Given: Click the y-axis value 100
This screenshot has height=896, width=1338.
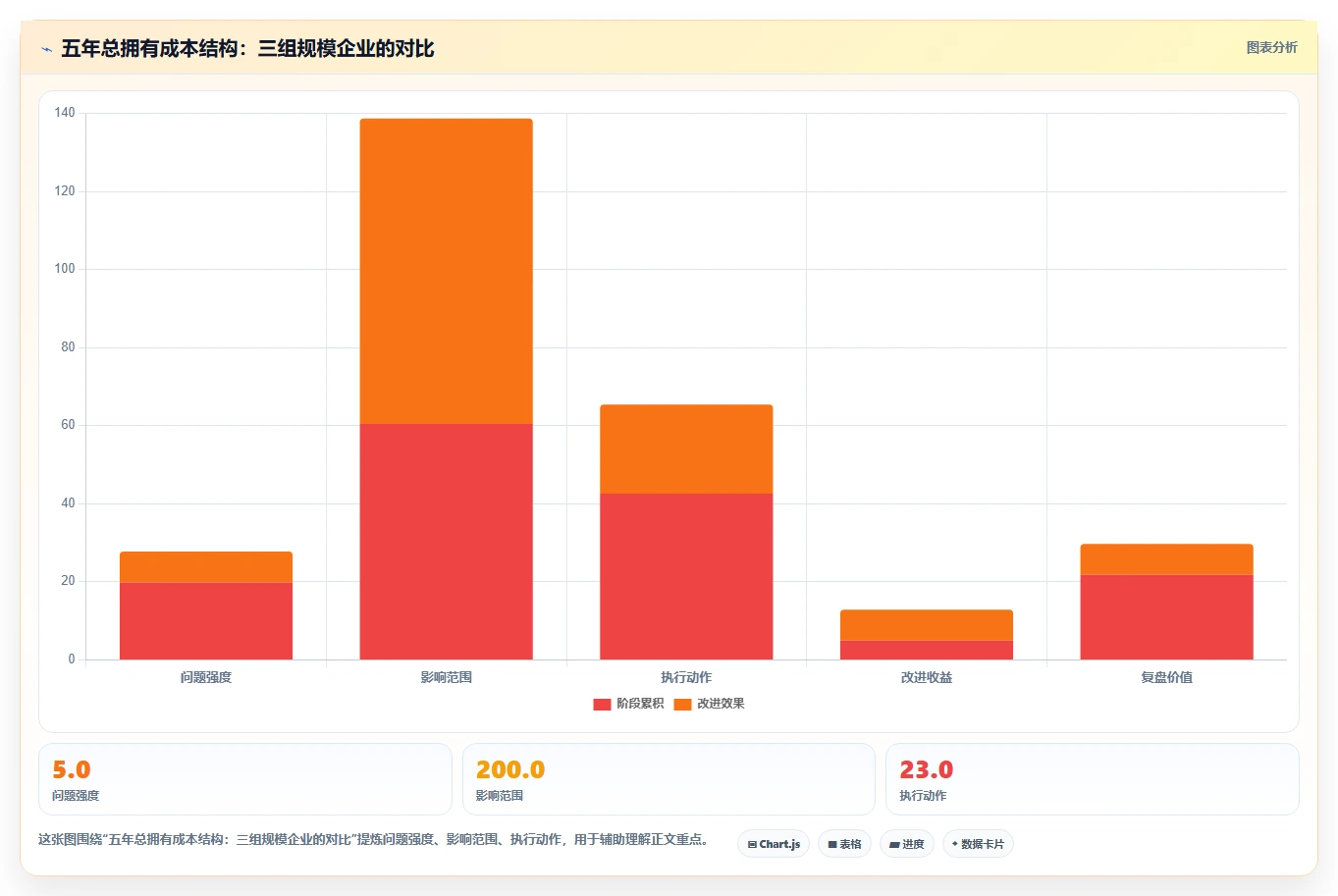Looking at the screenshot, I should point(65,269).
